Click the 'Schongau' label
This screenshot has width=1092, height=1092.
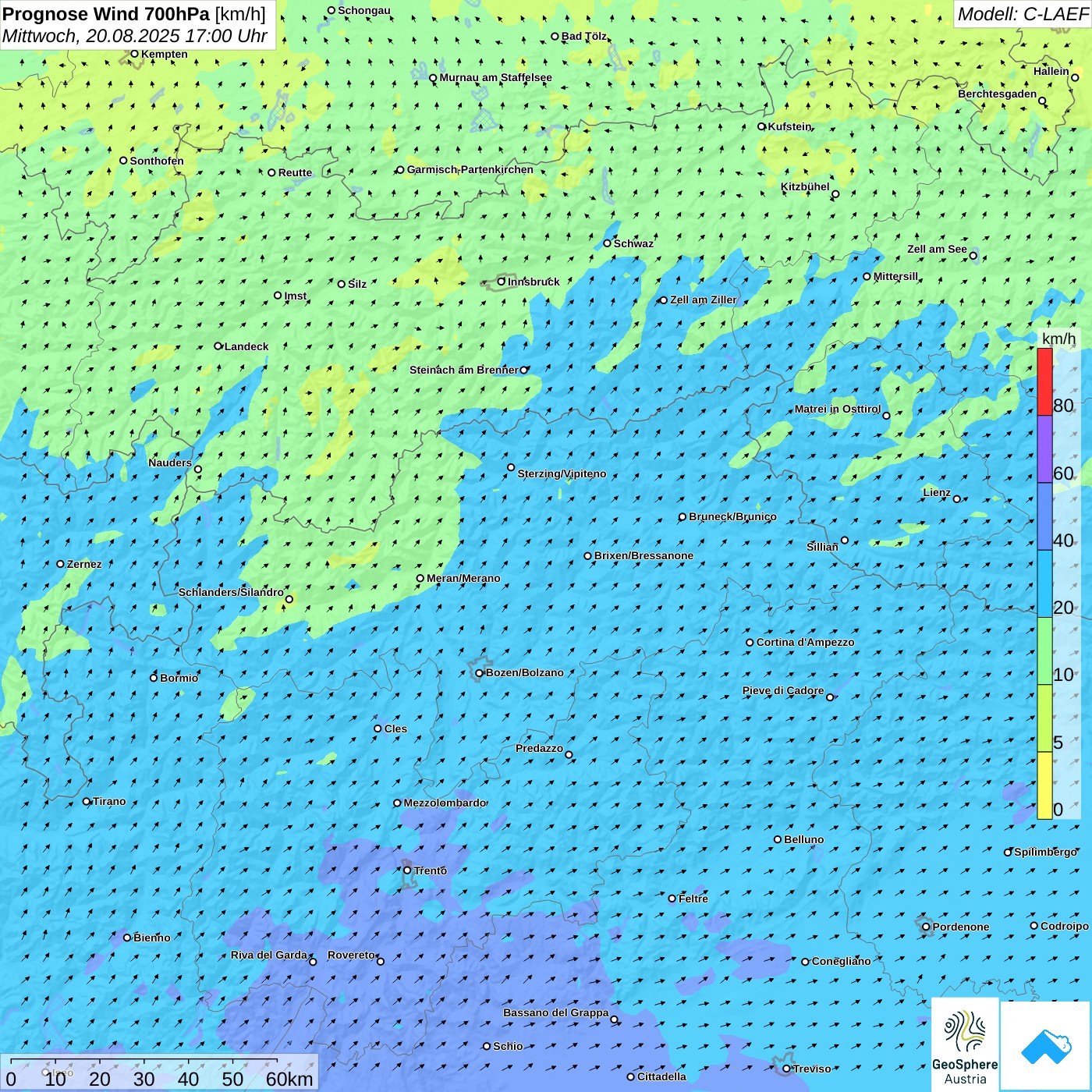coord(363,10)
